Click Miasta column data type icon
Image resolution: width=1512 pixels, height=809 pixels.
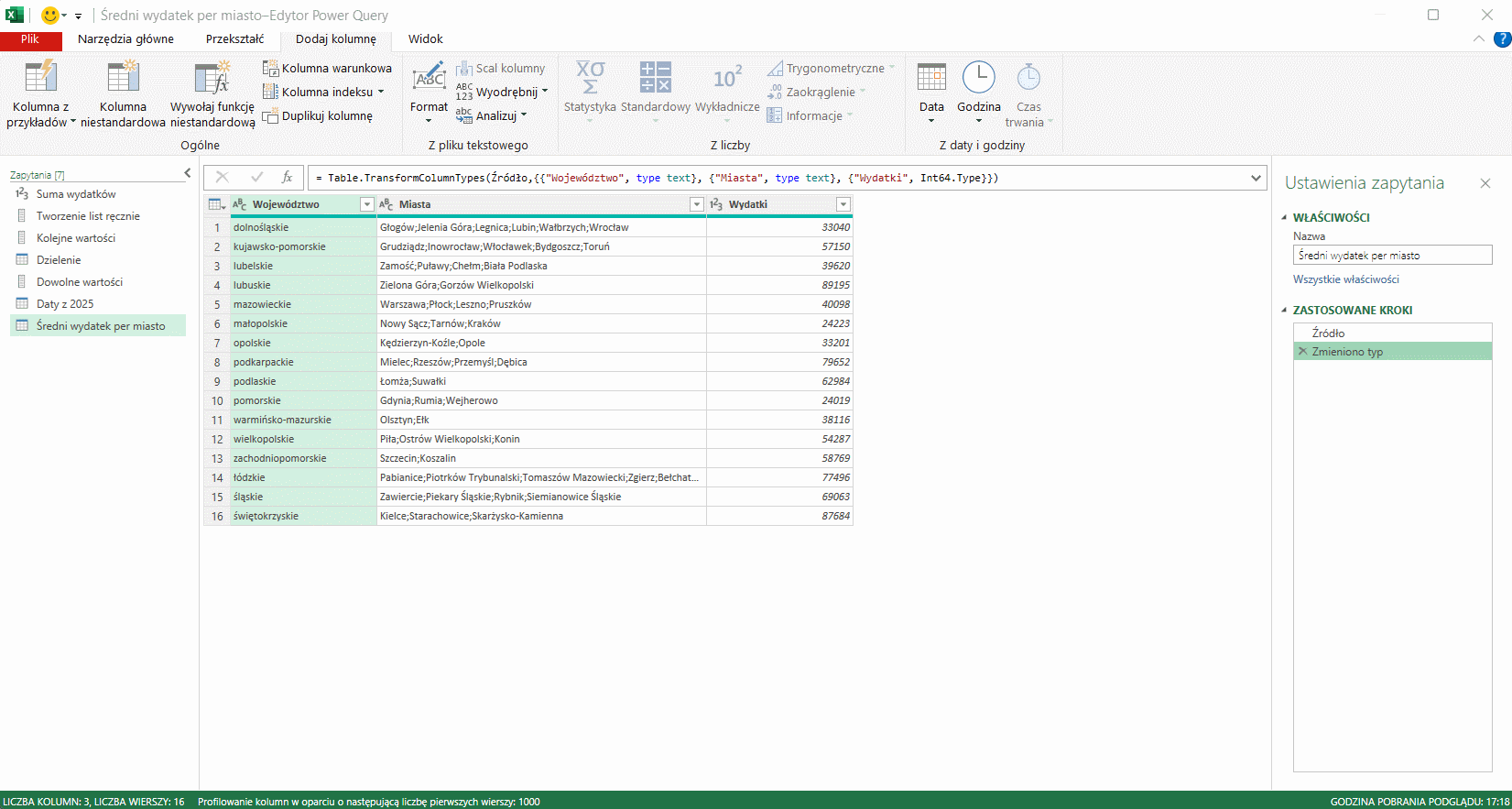coord(386,204)
